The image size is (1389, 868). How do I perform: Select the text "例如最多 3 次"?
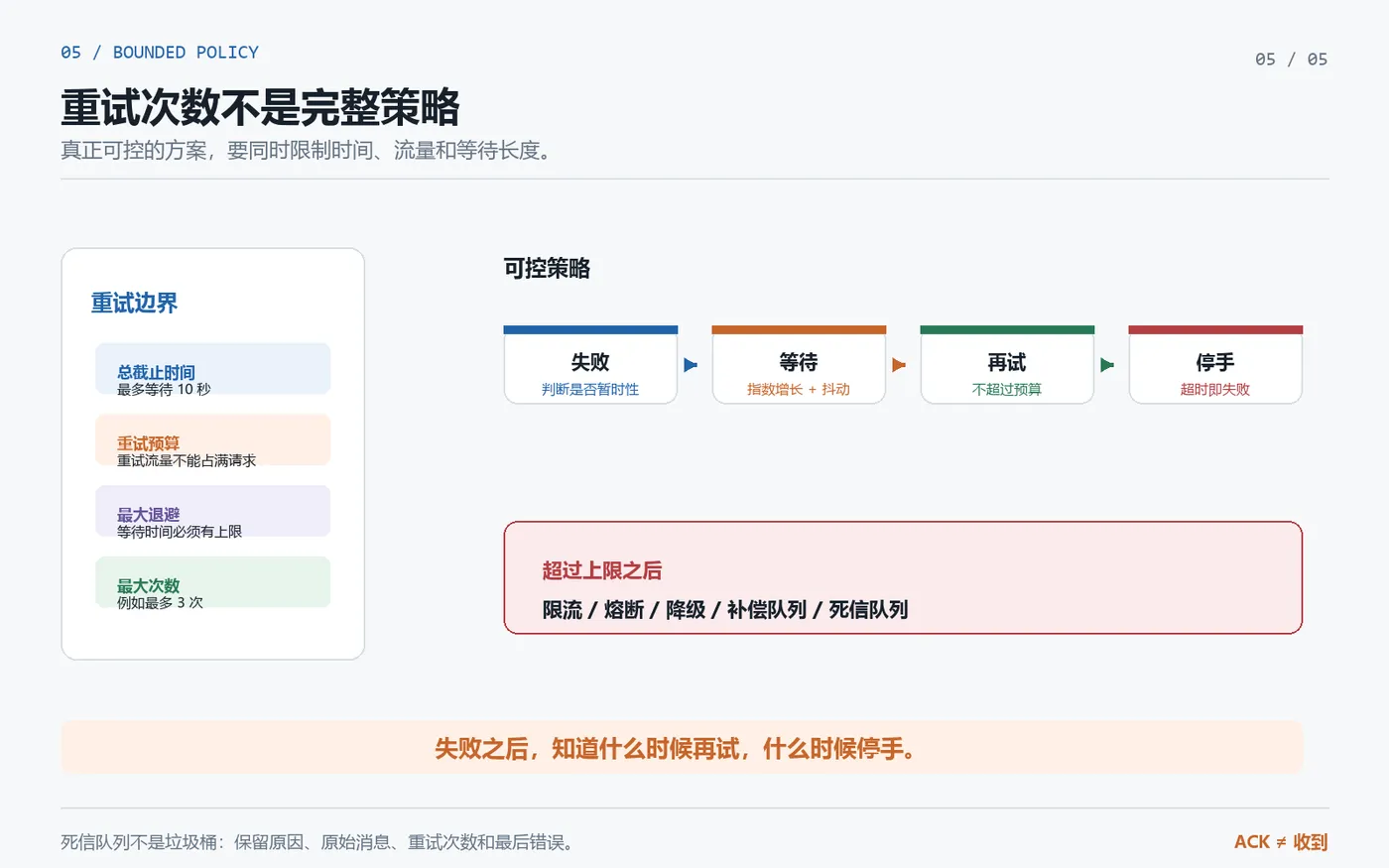tap(160, 603)
